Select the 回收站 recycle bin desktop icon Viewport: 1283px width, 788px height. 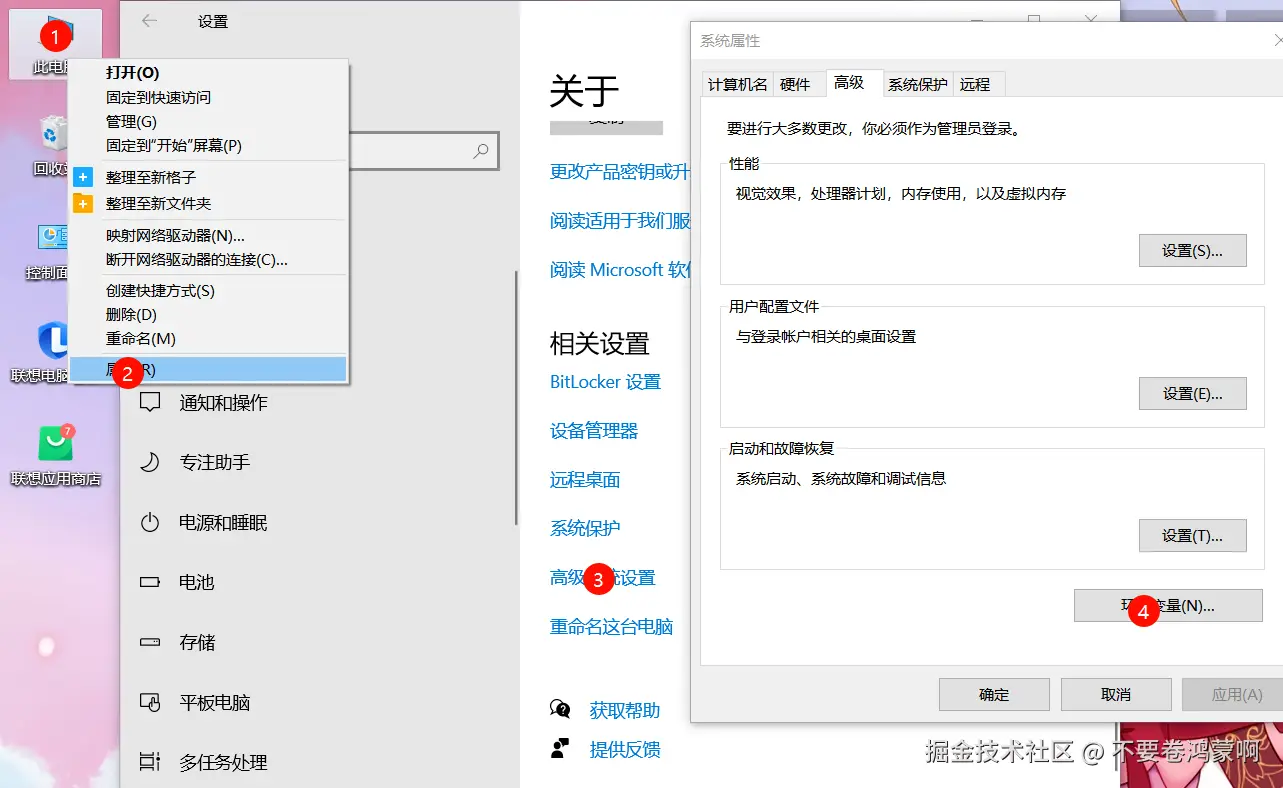coord(52,146)
